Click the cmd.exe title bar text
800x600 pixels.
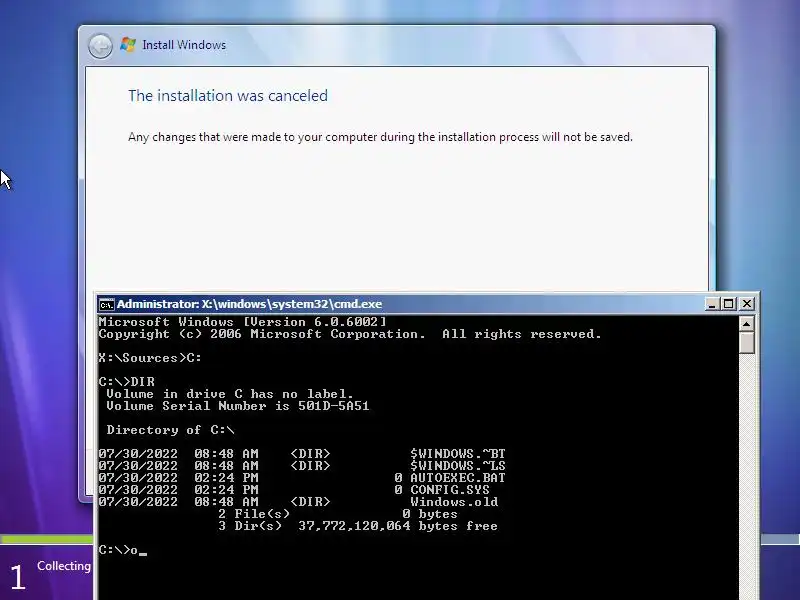click(249, 304)
